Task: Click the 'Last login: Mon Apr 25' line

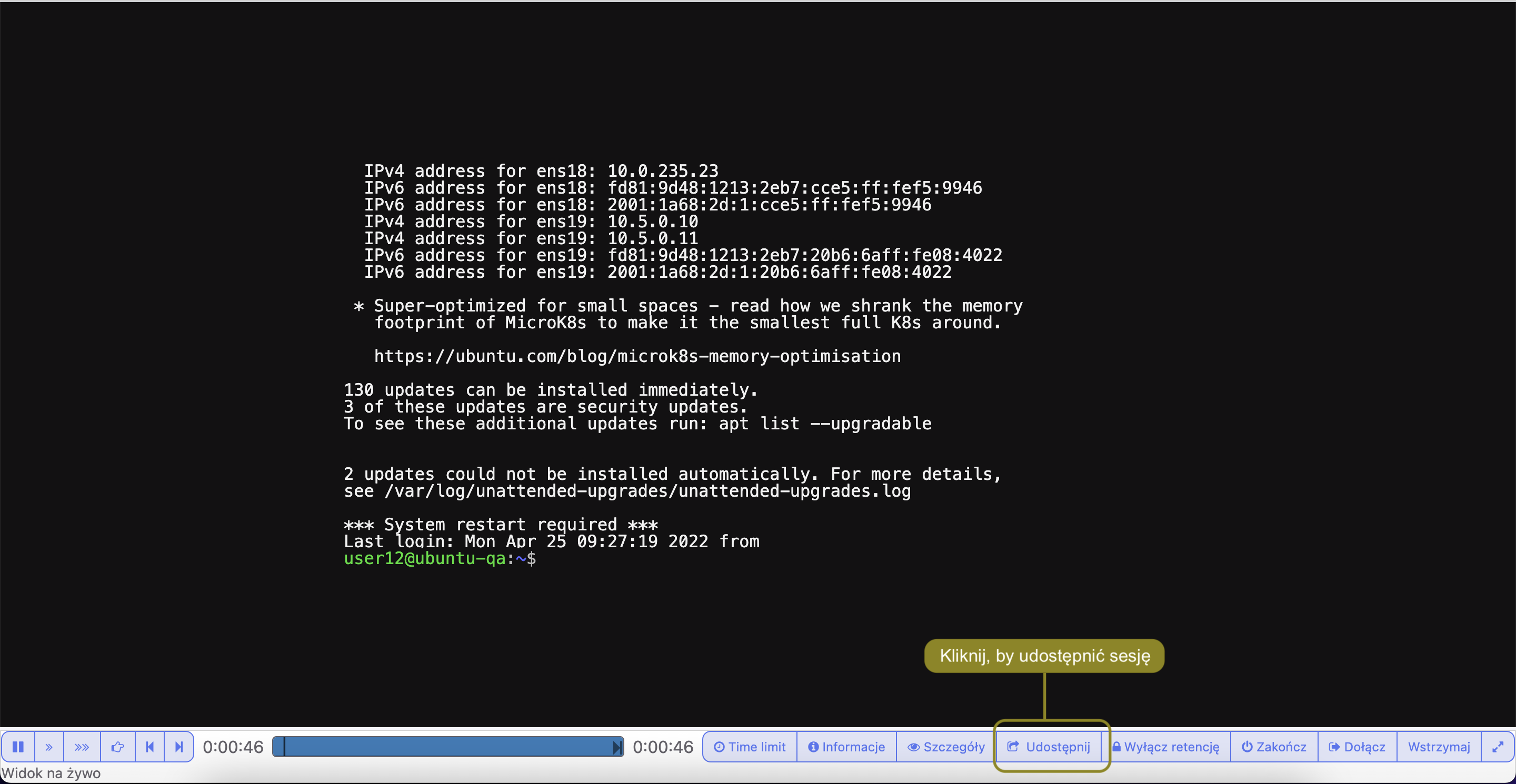Action: (x=552, y=541)
